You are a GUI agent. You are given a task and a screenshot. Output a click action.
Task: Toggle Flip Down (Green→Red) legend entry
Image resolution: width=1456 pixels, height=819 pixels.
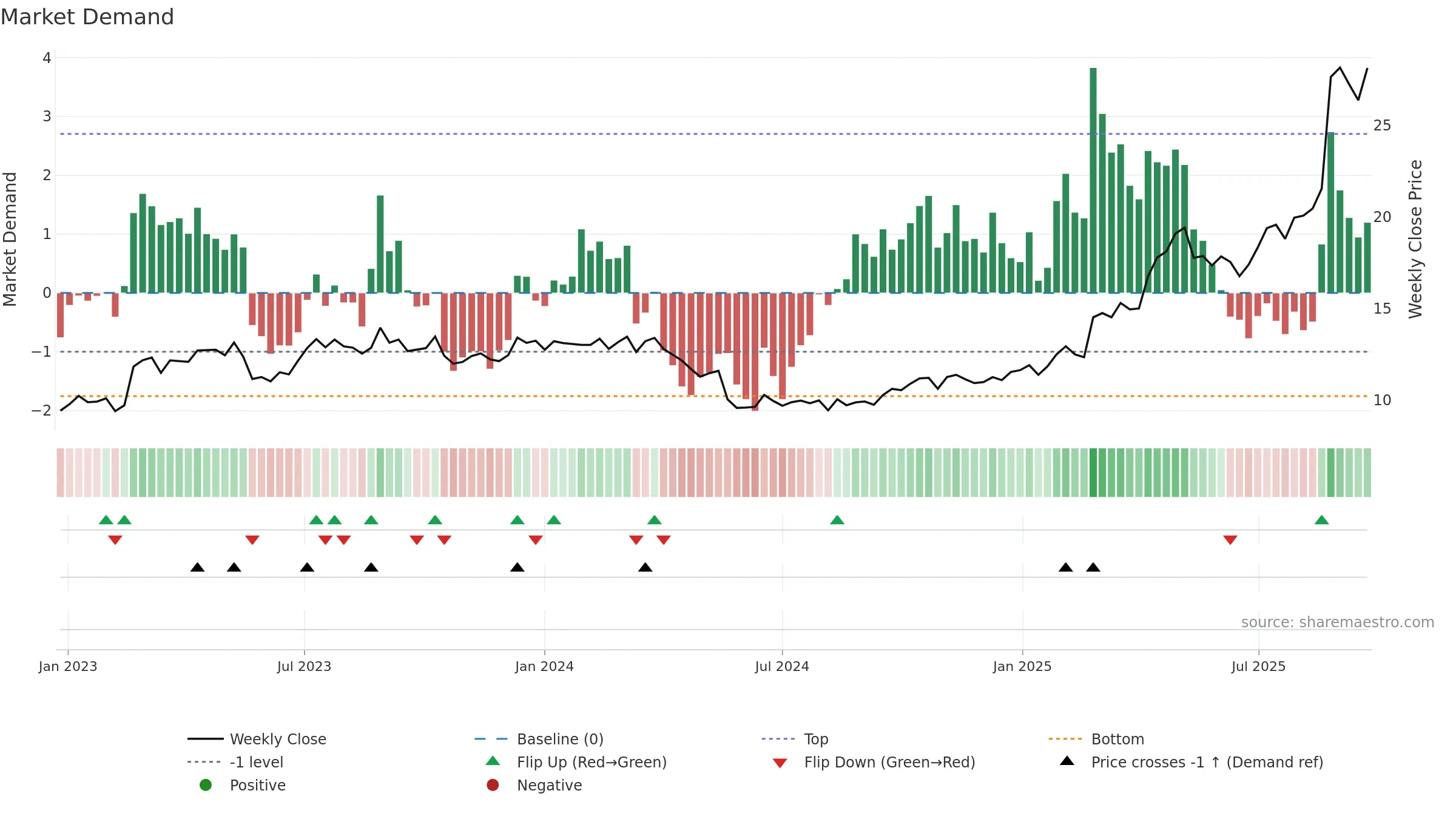point(874,762)
